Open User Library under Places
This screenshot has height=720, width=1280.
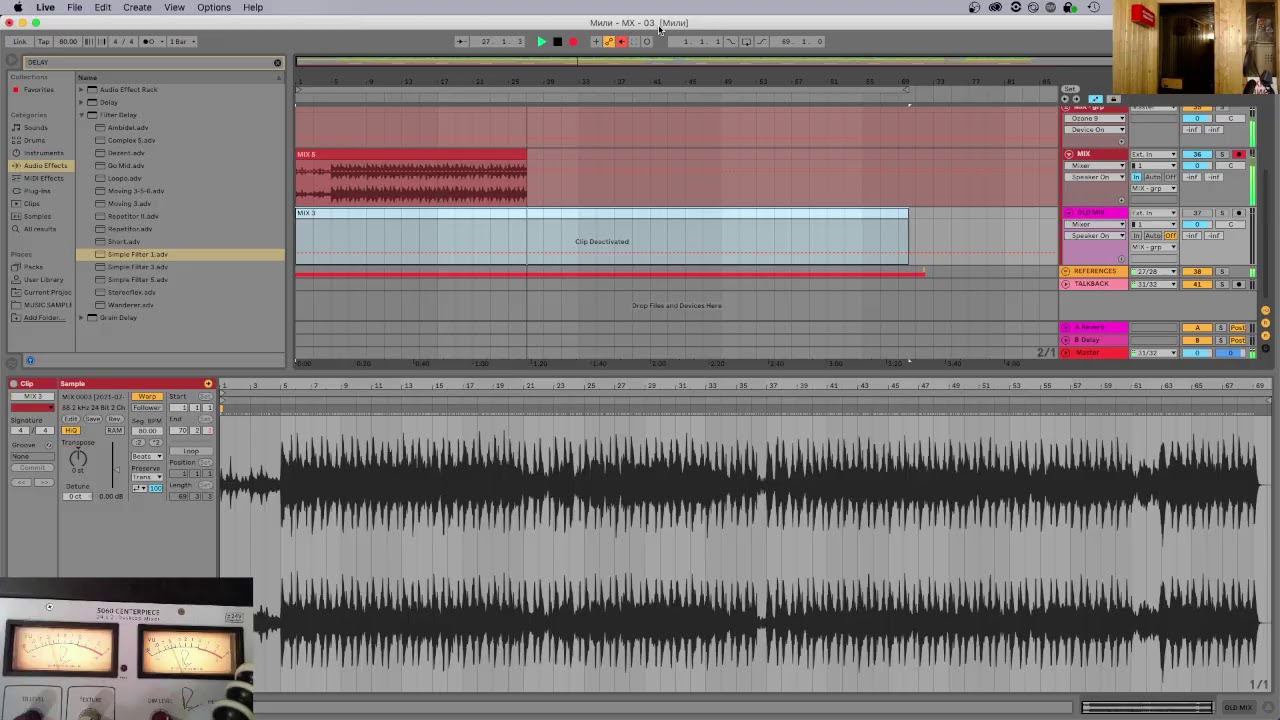(x=43, y=279)
